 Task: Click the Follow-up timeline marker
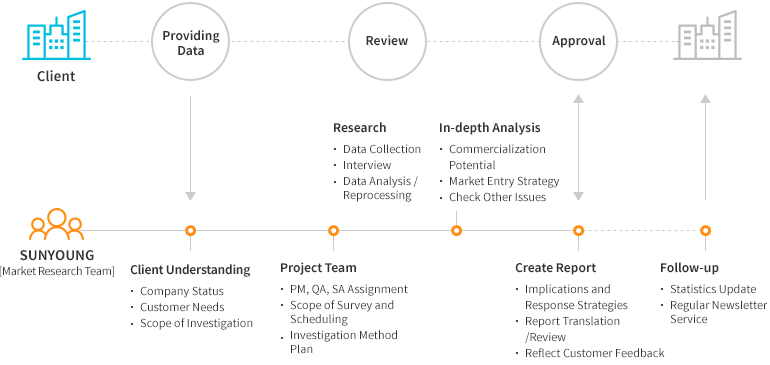tap(706, 230)
